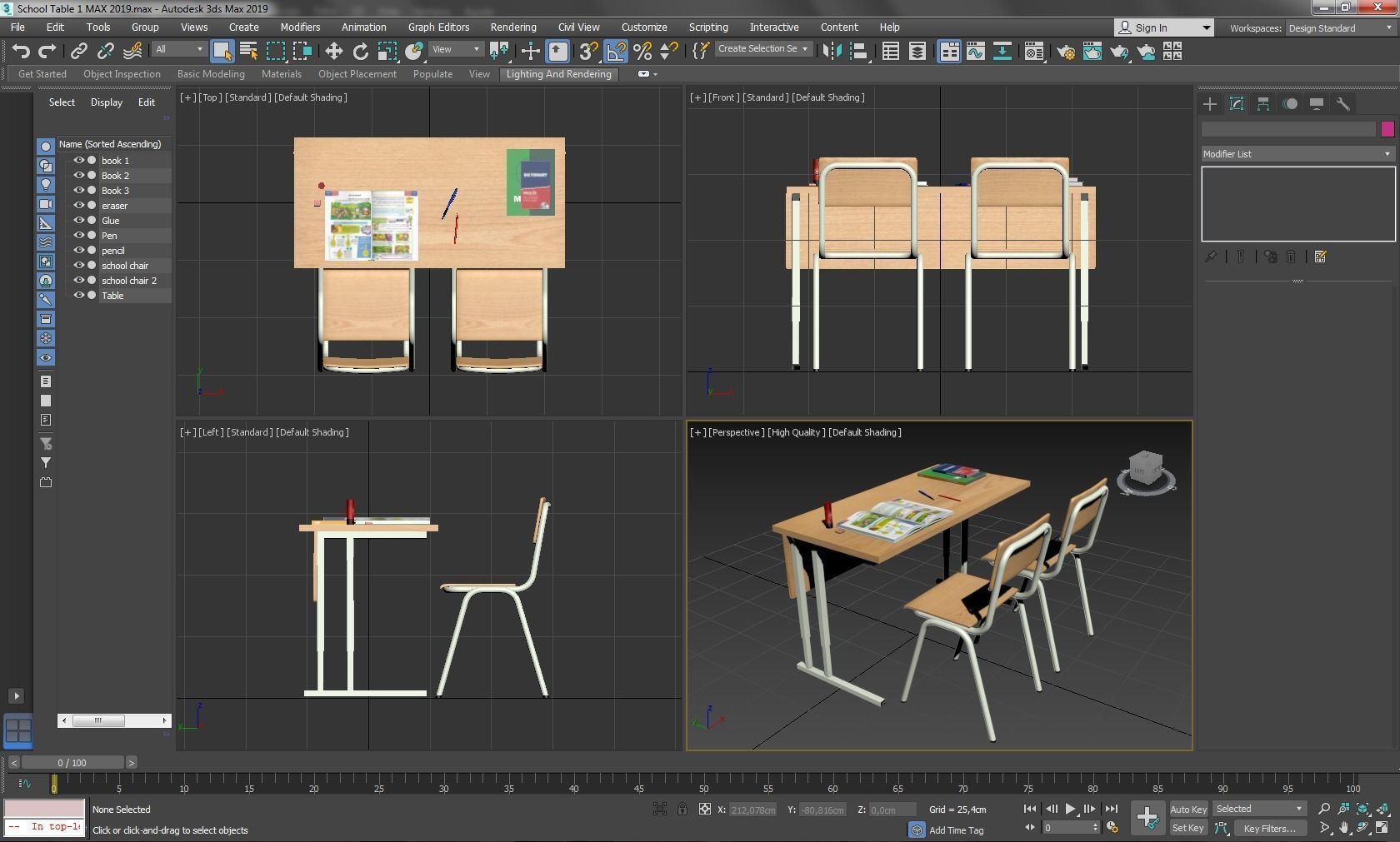Hide pencil using its eye icon
This screenshot has width=1400, height=842.
79,250
